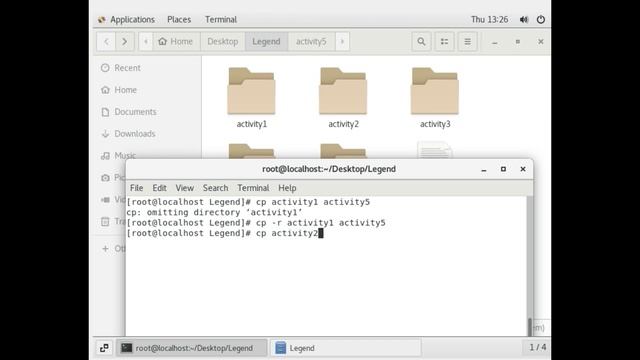The image size is (640, 360).
Task: Open the terminal Help menu
Action: click(x=287, y=188)
